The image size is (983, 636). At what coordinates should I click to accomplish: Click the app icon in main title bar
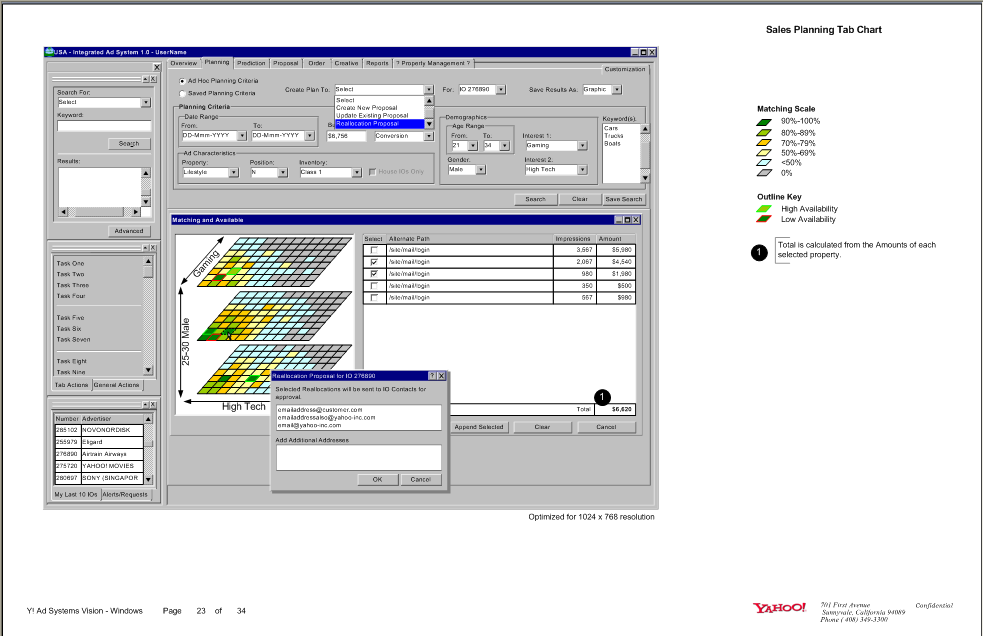point(50,52)
